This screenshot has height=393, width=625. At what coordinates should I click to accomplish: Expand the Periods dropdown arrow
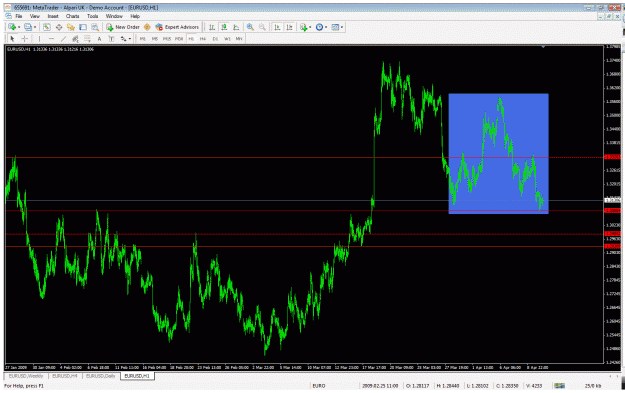[x=326, y=27]
